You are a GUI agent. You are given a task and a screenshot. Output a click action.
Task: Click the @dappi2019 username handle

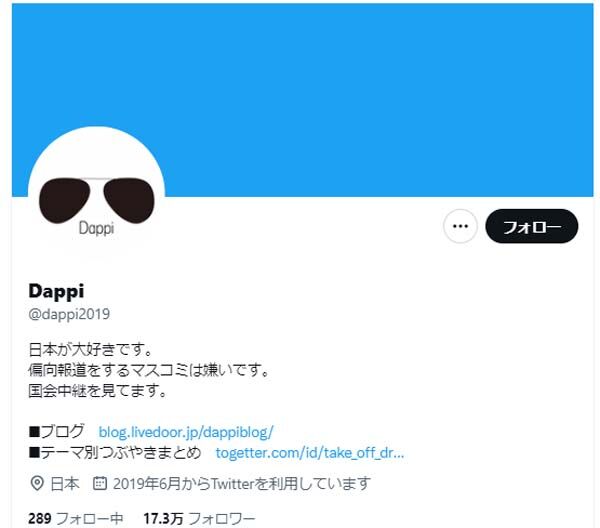point(69,314)
